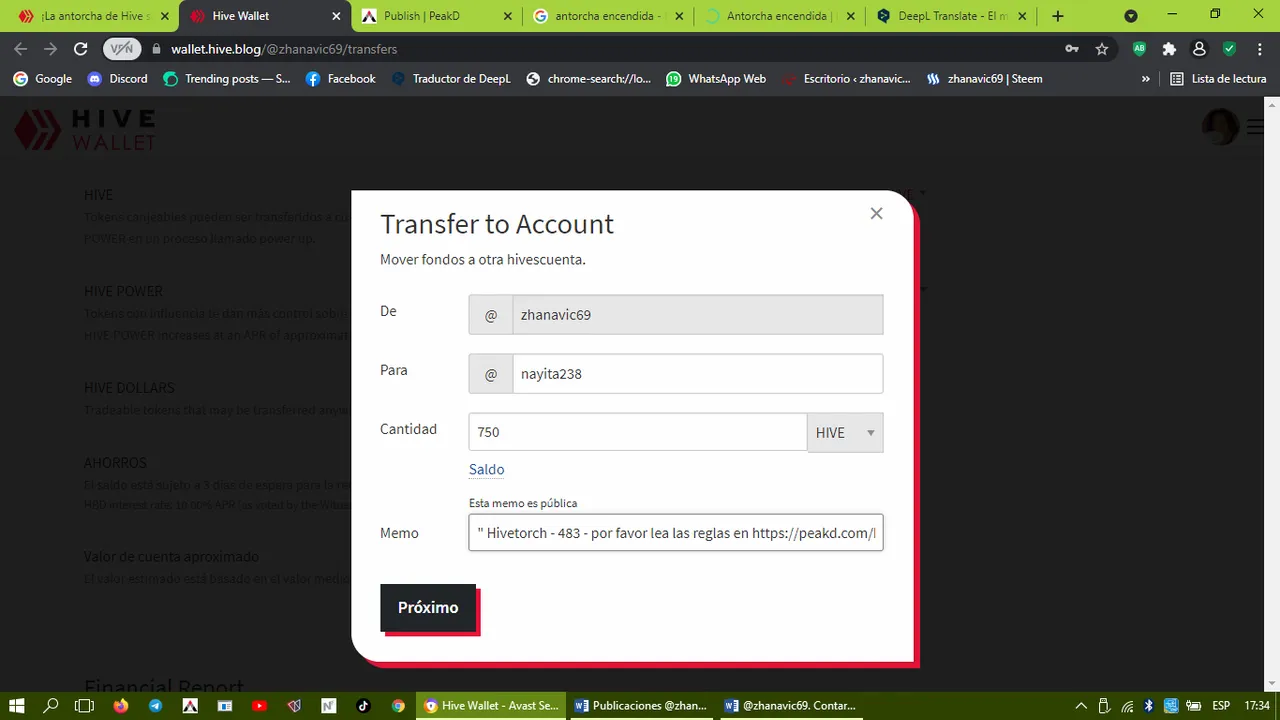Click the browser back arrow
This screenshot has width=1280, height=720.
(x=20, y=49)
